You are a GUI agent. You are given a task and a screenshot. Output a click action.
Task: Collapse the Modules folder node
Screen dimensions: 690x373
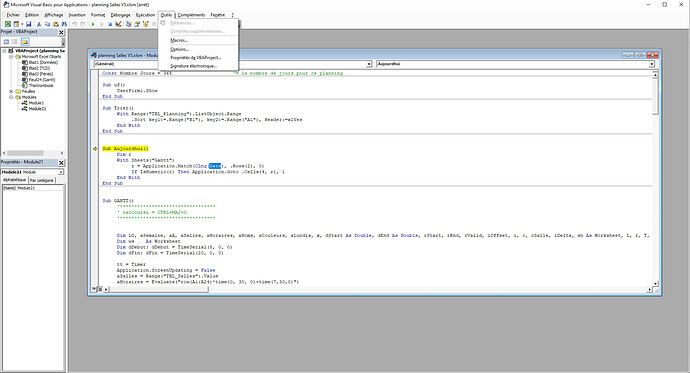[11, 97]
